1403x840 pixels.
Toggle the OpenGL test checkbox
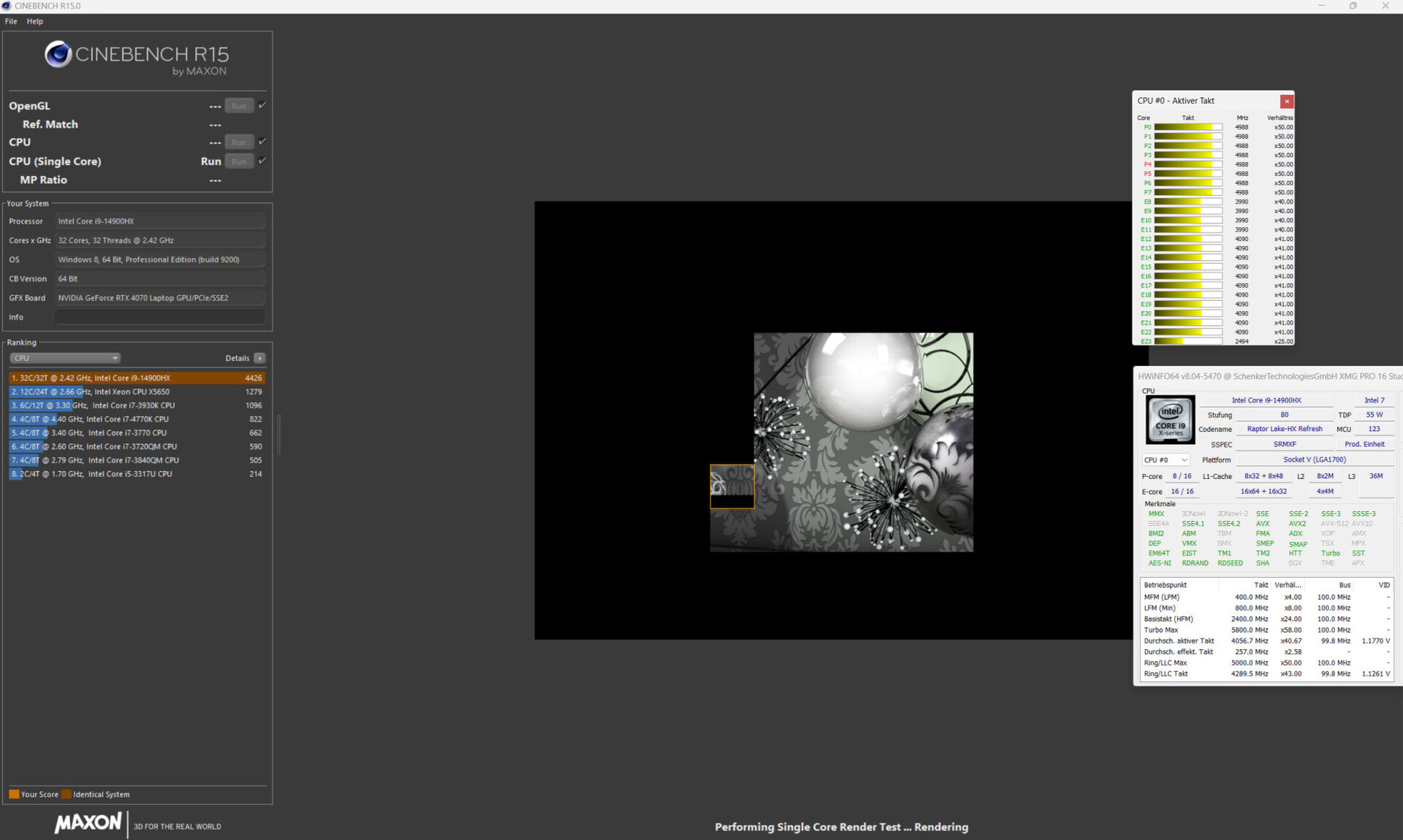pos(262,105)
